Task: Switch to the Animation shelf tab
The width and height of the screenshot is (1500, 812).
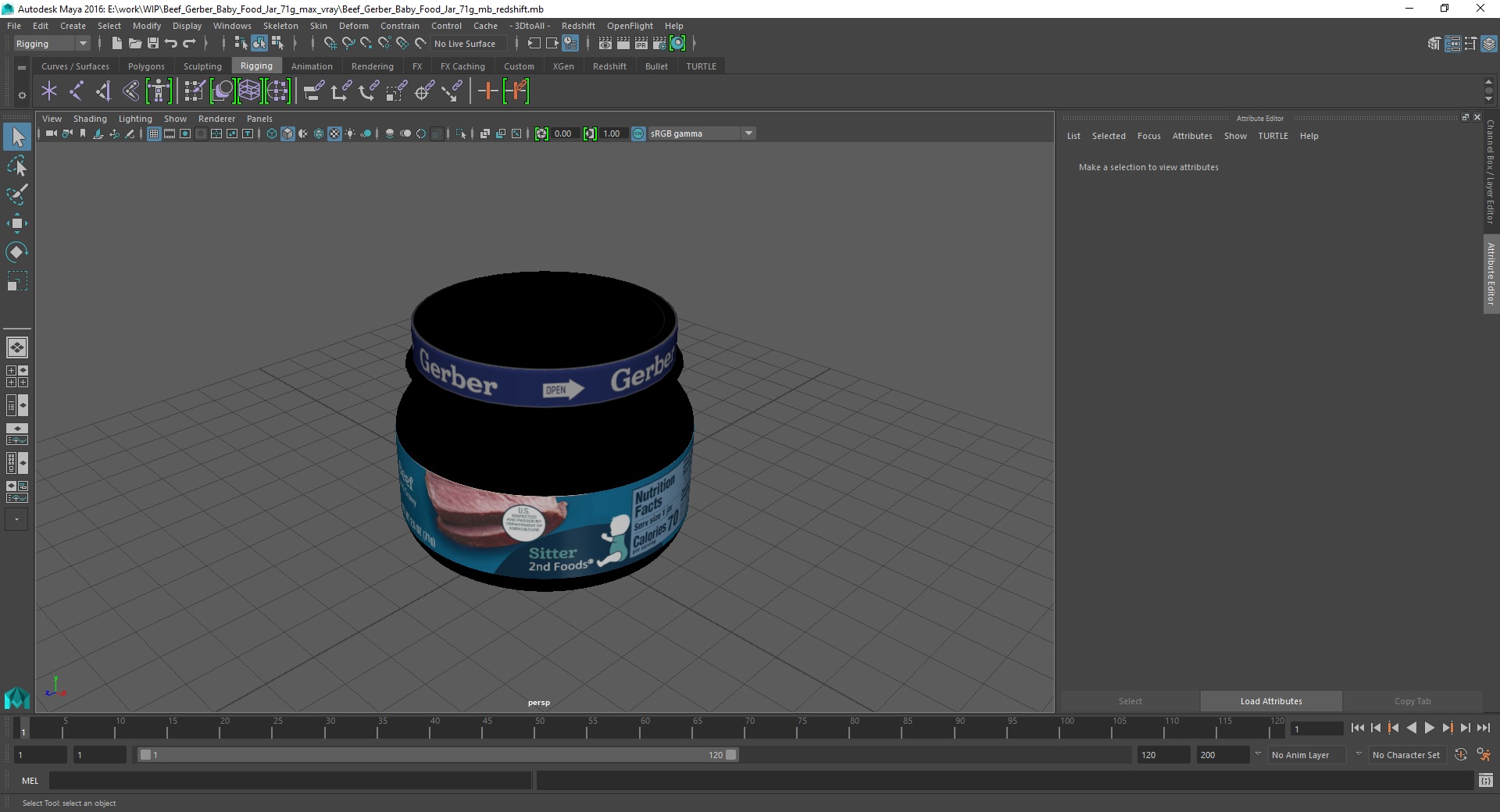Action: [x=312, y=66]
